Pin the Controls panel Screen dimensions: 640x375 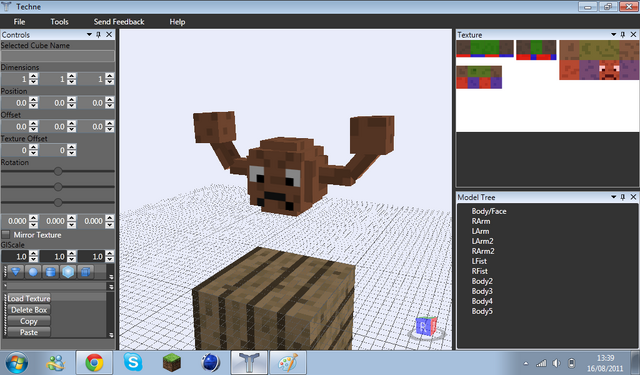pos(98,35)
